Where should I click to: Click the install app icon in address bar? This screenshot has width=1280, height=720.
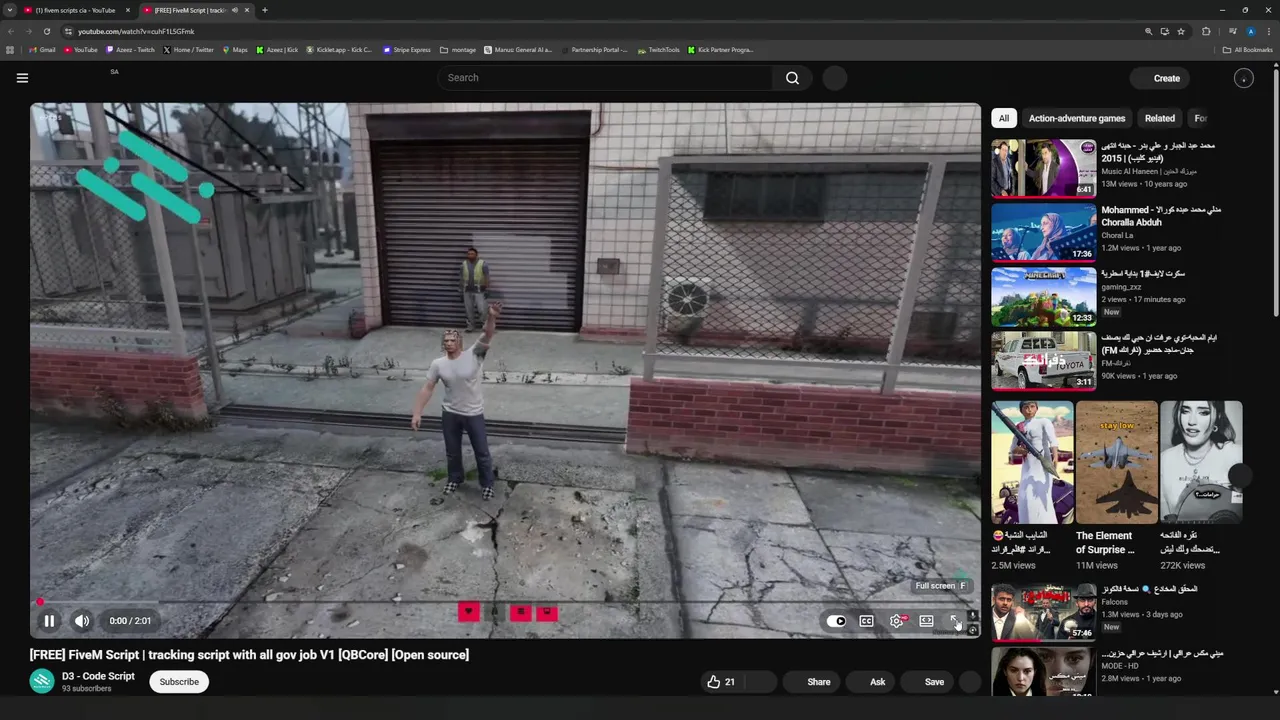[1165, 31]
